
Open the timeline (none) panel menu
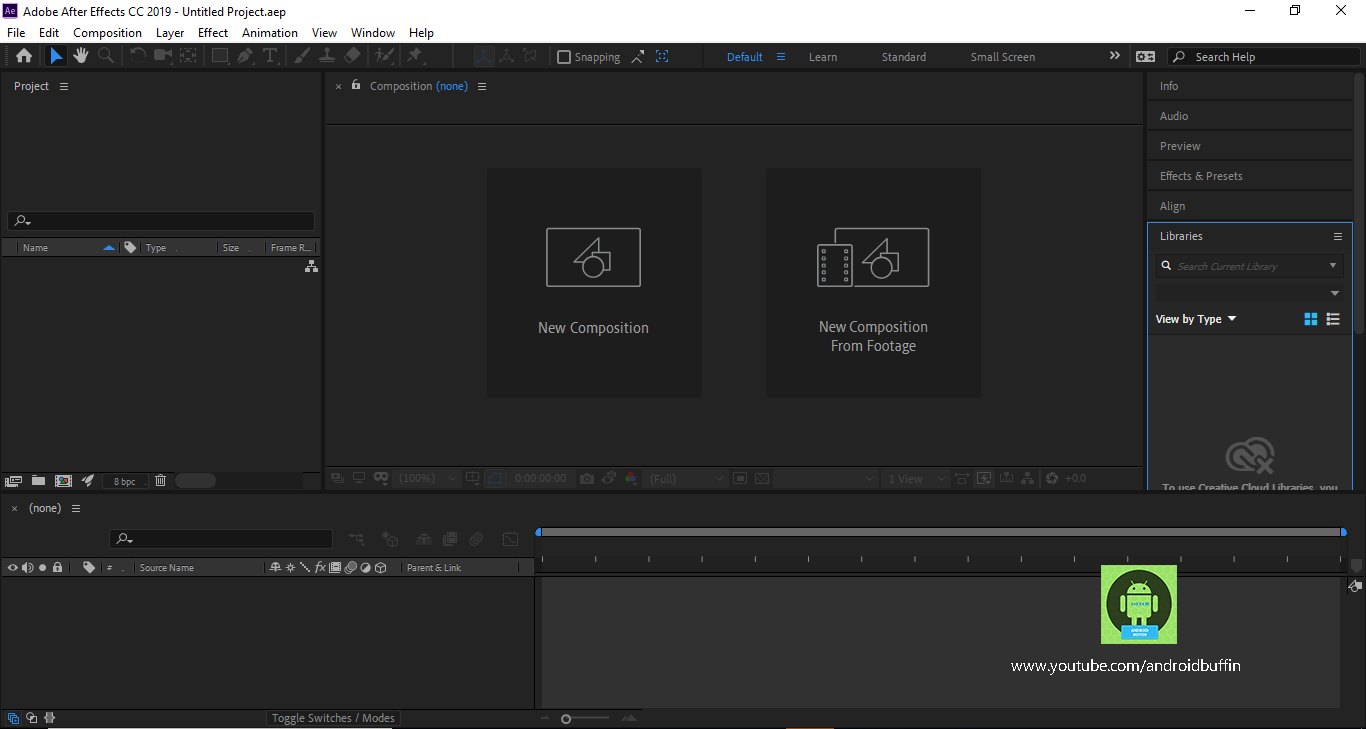click(x=75, y=508)
